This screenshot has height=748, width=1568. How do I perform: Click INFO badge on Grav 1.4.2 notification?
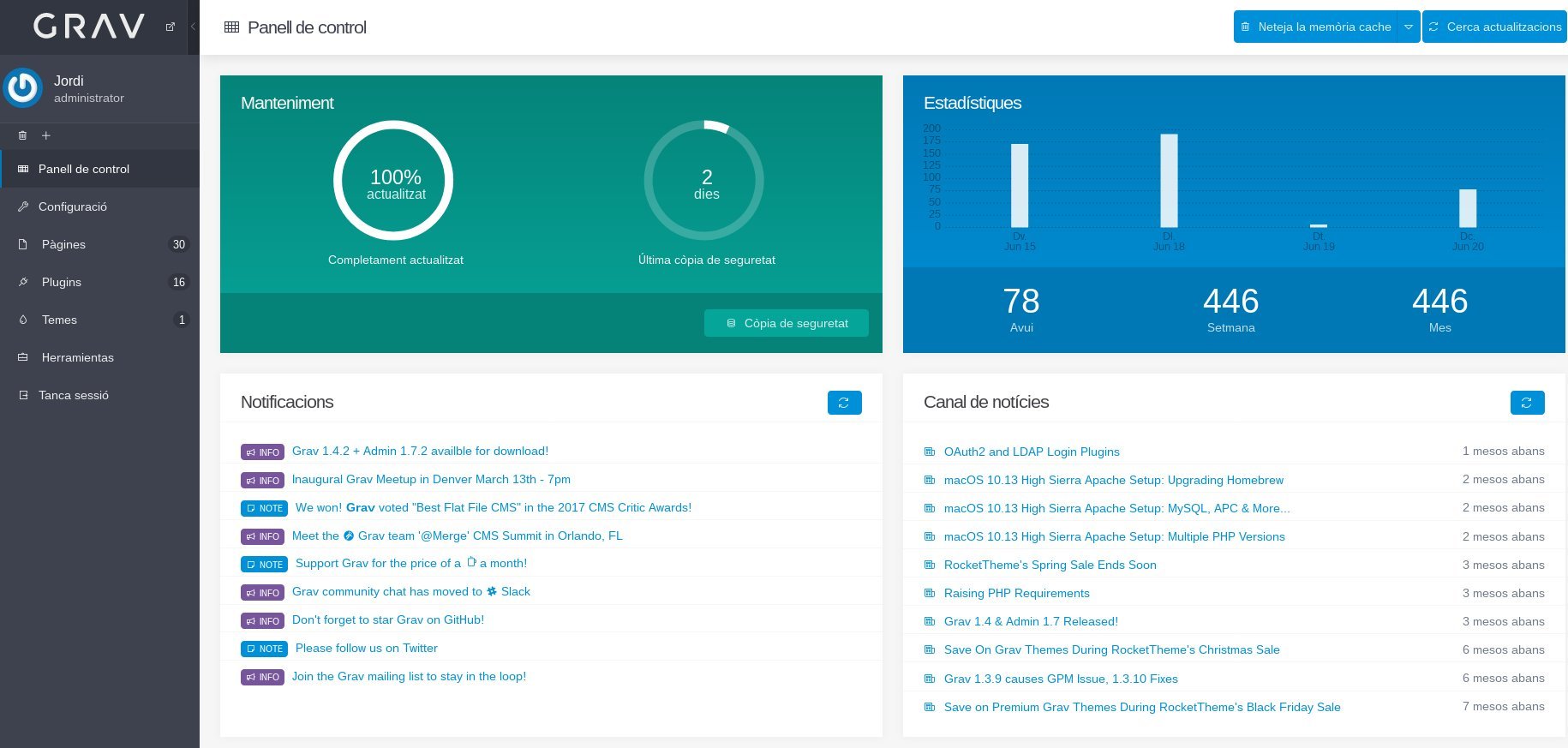tap(262, 452)
